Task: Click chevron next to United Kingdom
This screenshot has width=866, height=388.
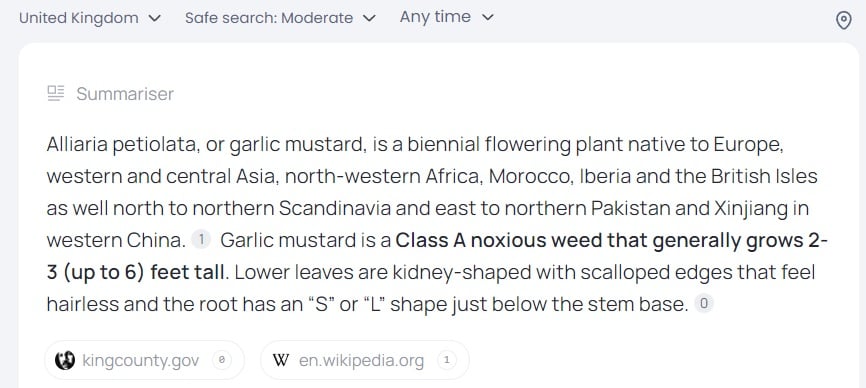Action: (155, 18)
